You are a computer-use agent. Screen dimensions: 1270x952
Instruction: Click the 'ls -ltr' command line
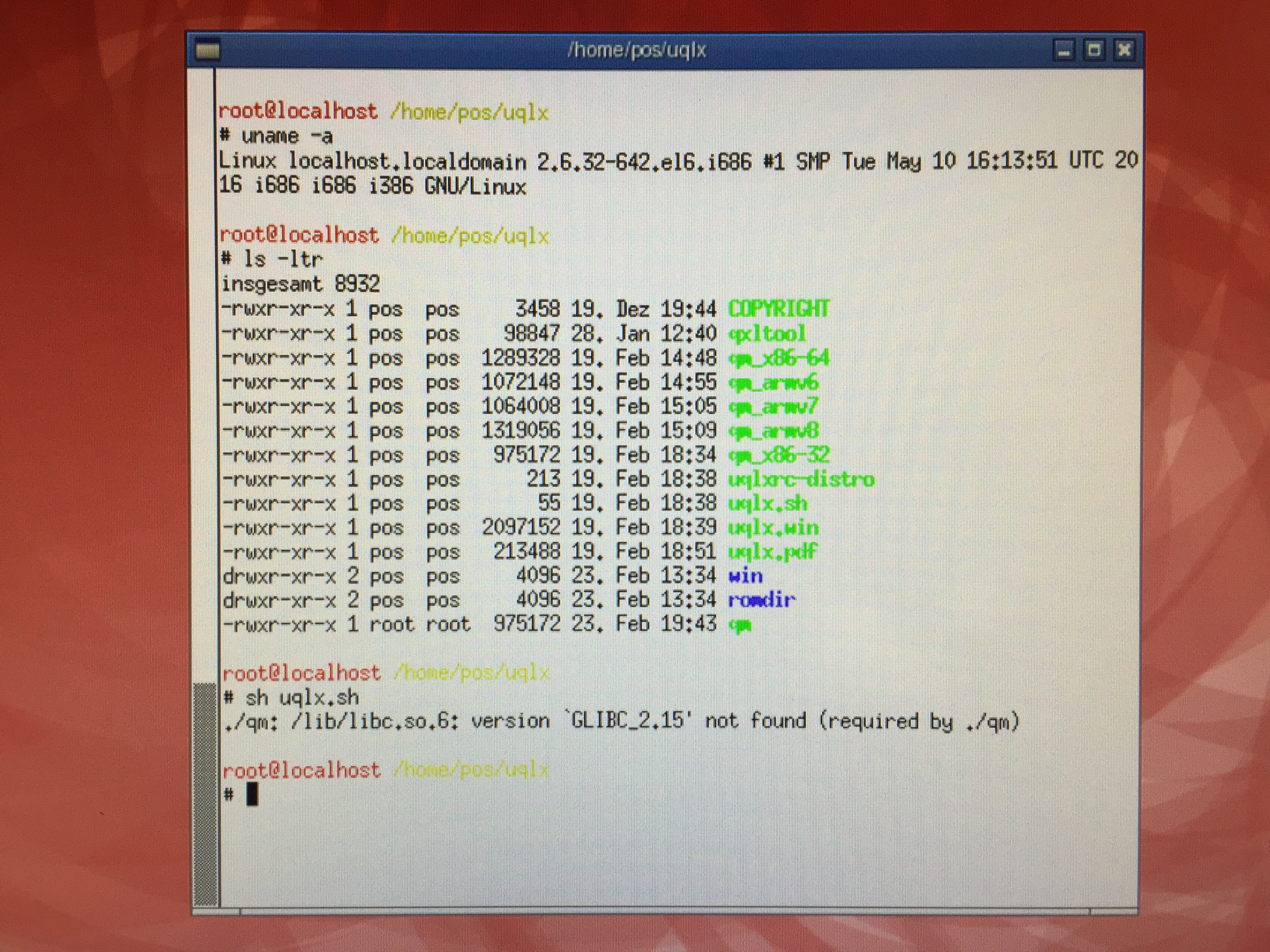point(272,259)
